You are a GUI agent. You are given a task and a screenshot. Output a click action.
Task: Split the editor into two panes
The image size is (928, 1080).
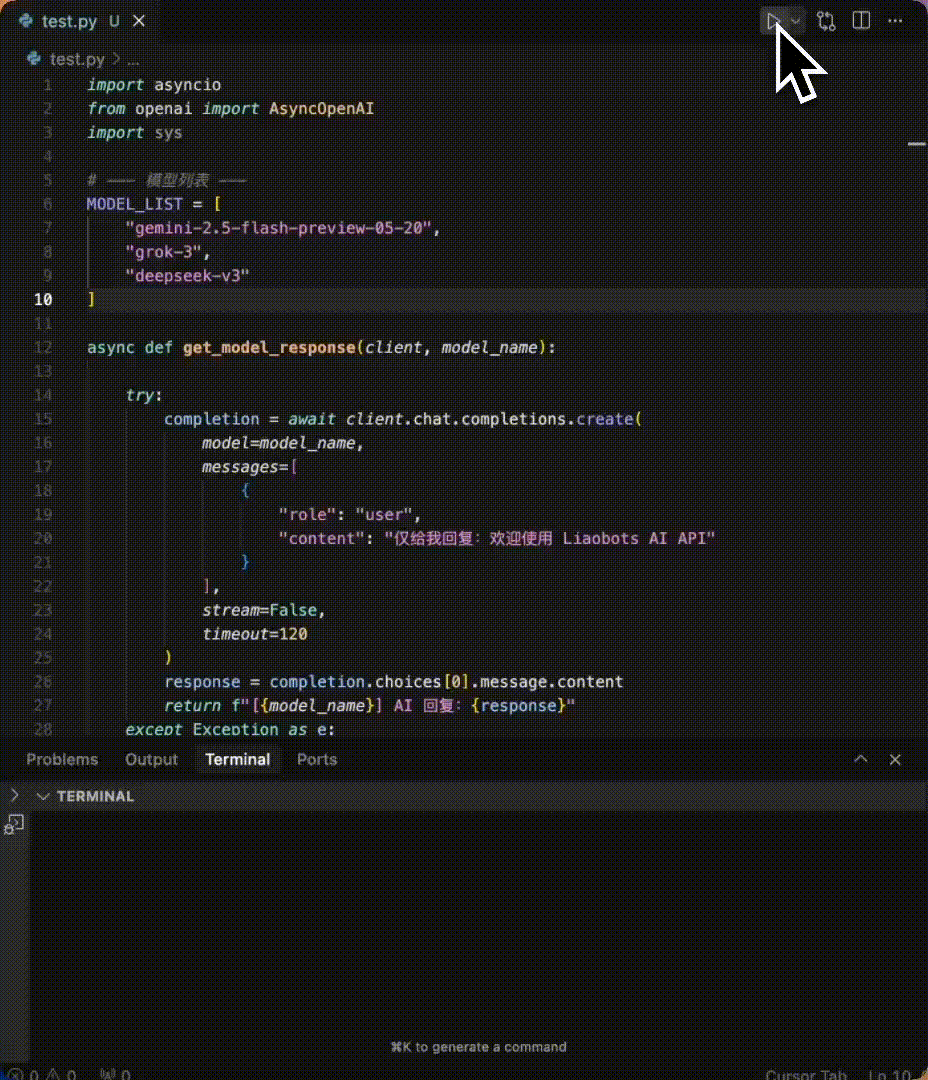coord(861,20)
